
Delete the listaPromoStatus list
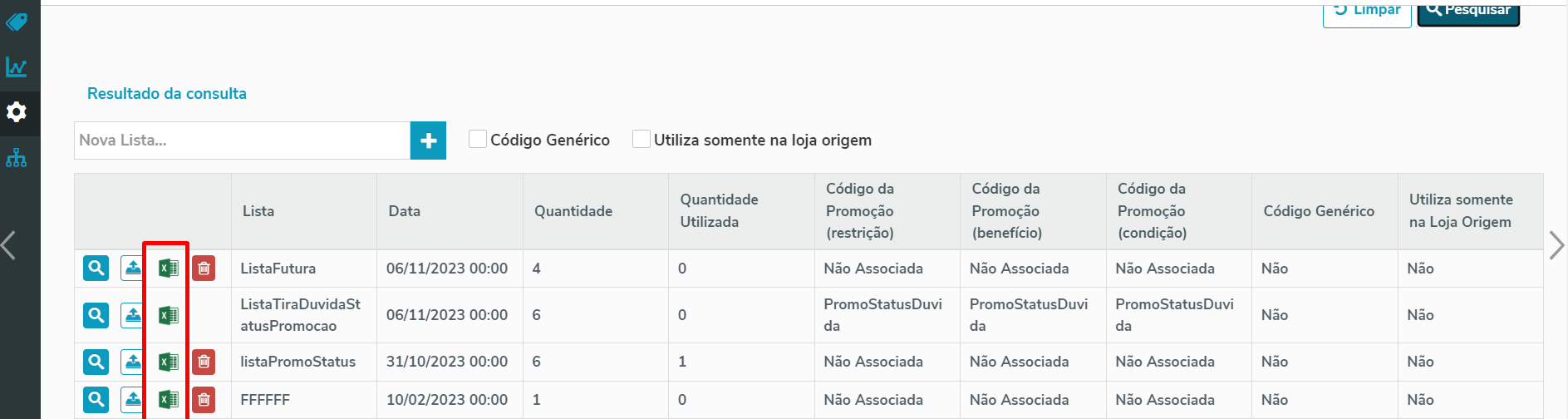[x=204, y=362]
